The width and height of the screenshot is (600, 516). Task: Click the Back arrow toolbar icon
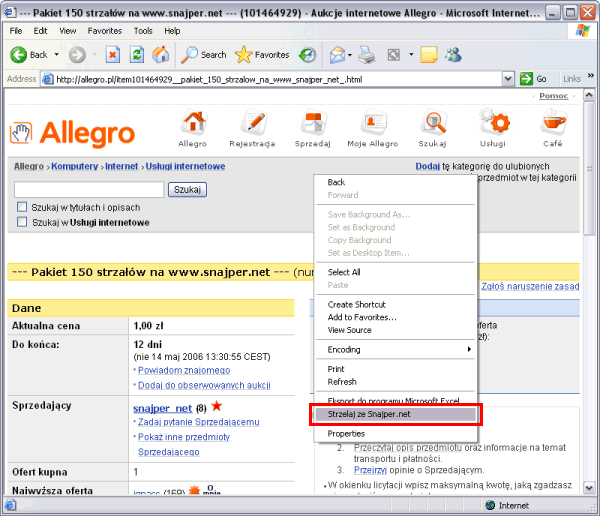pyautogui.click(x=18, y=55)
